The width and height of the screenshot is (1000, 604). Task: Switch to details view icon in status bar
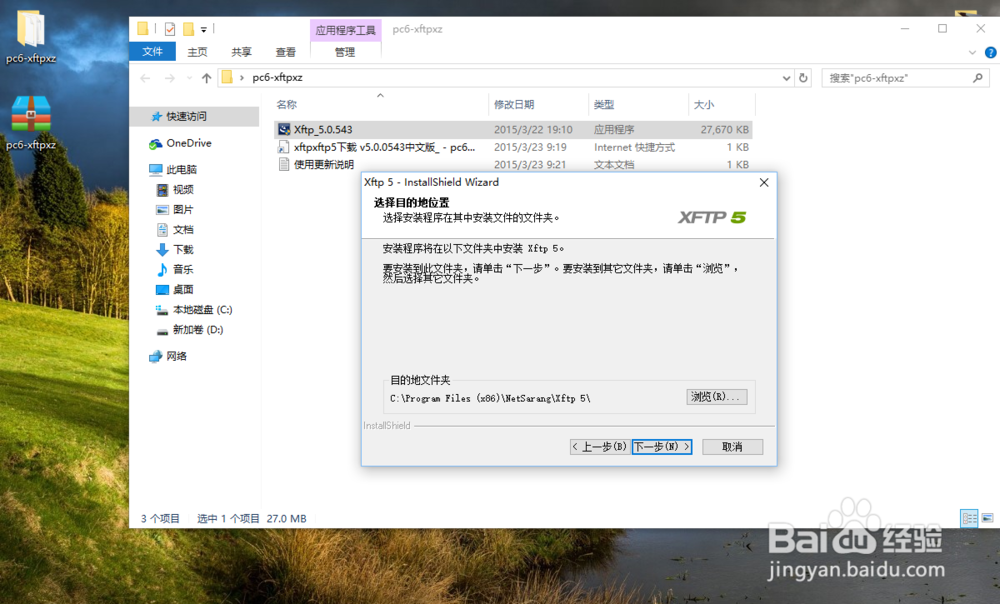[x=969, y=518]
